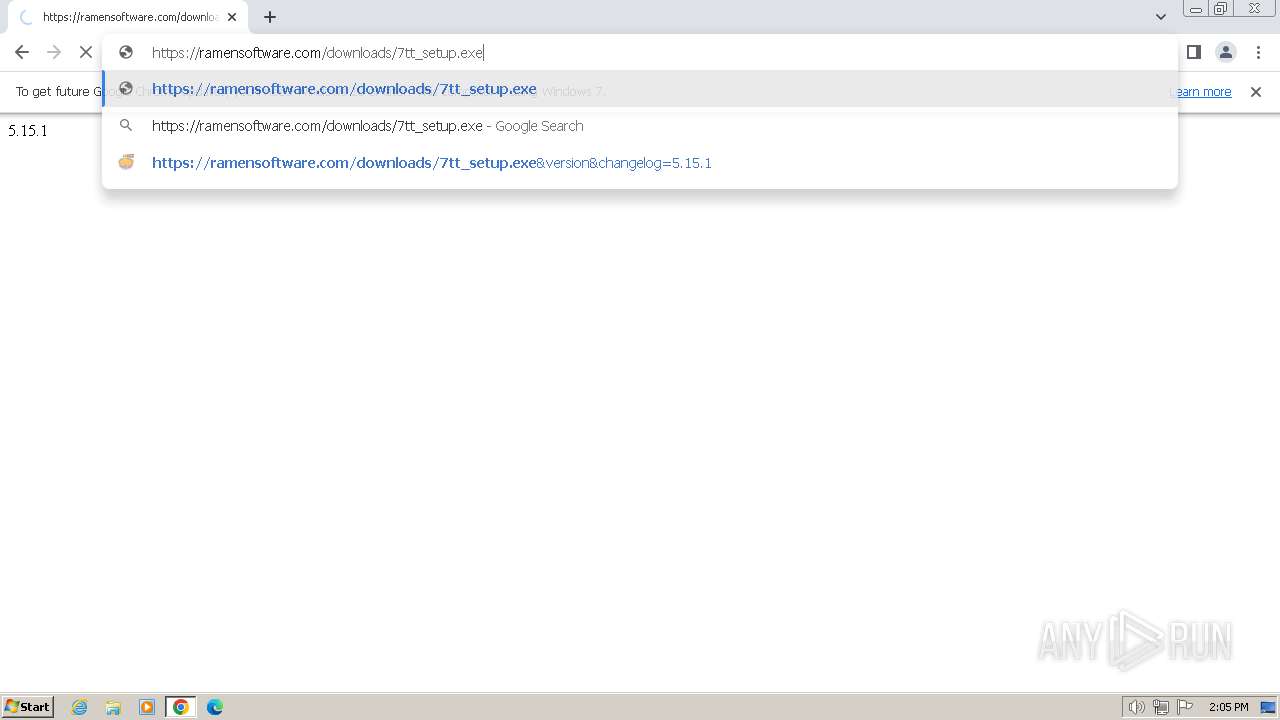
Task: Switch to Chrome in the taskbar
Action: click(x=181, y=707)
